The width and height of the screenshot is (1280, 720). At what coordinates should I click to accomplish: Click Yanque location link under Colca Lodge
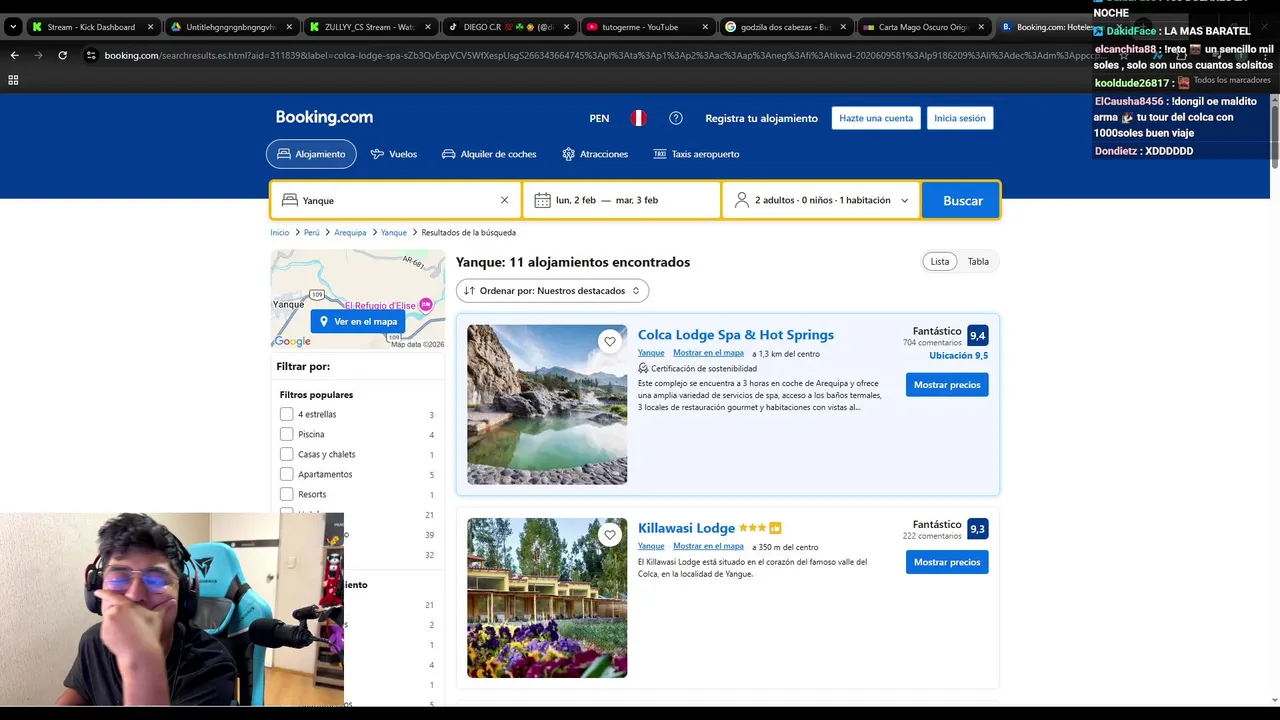[651, 353]
